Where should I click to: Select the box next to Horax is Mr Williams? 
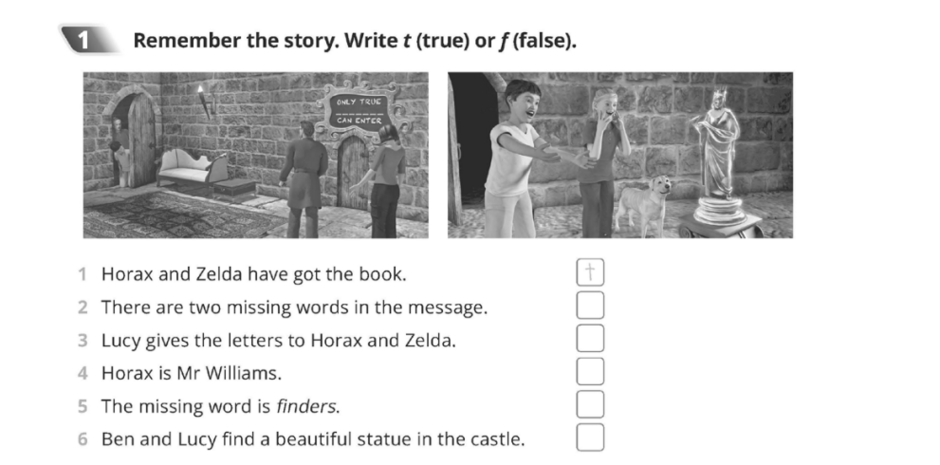pyautogui.click(x=590, y=372)
